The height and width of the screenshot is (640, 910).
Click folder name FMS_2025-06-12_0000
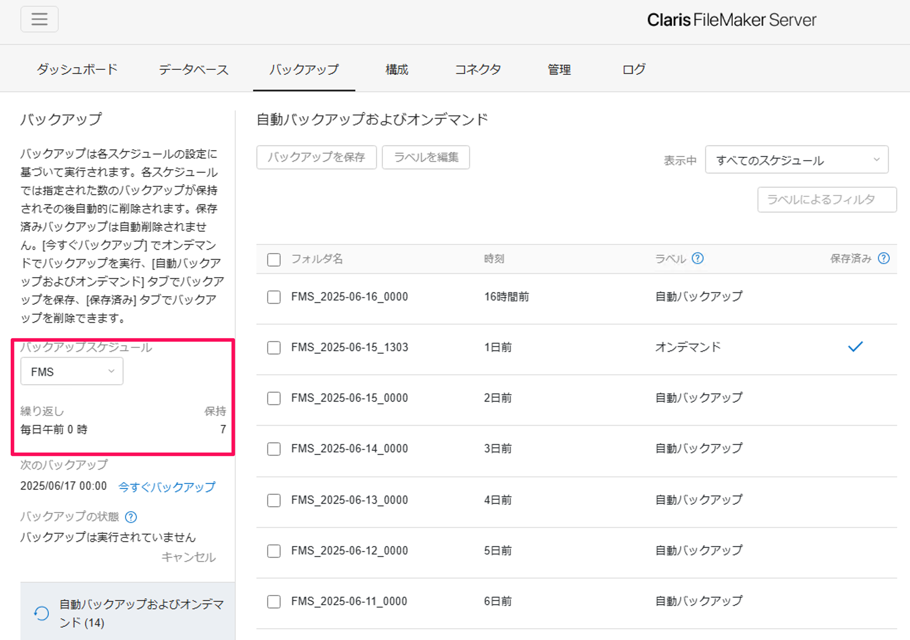(349, 550)
